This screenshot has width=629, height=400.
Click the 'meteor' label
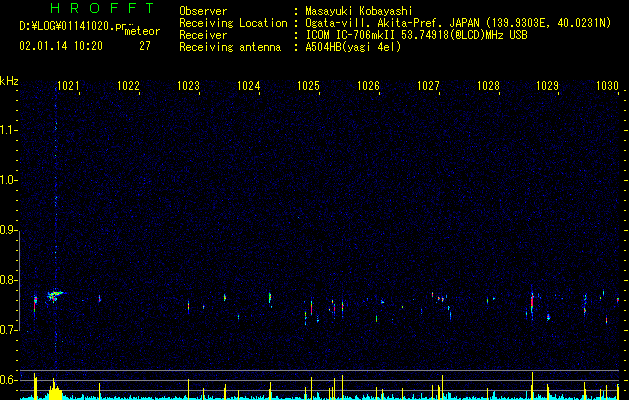coord(142,32)
